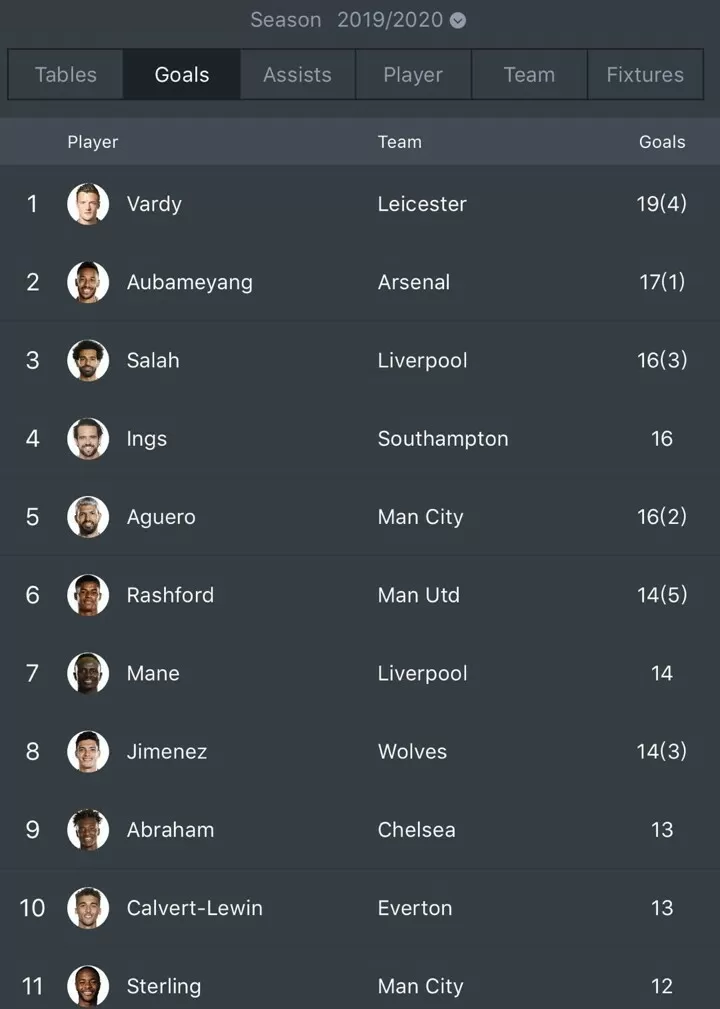Open the Calvert-Lewin player name link
Screen dimensions: 720x1009
point(194,908)
